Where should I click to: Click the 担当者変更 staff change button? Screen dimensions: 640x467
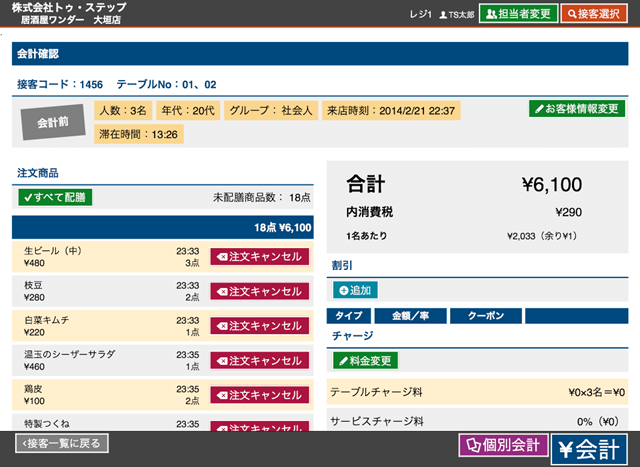518,14
